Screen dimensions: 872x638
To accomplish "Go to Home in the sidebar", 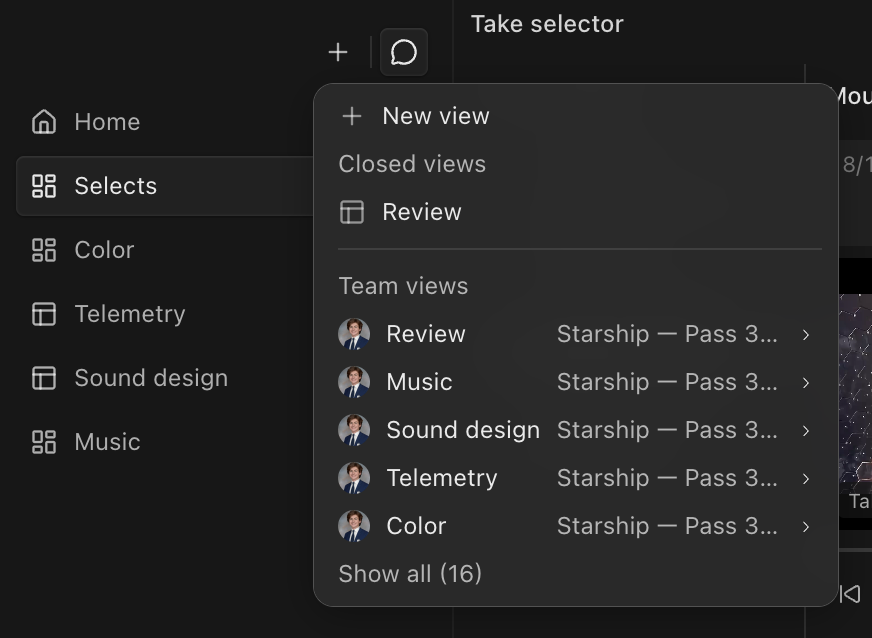I will pyautogui.click(x=165, y=122).
